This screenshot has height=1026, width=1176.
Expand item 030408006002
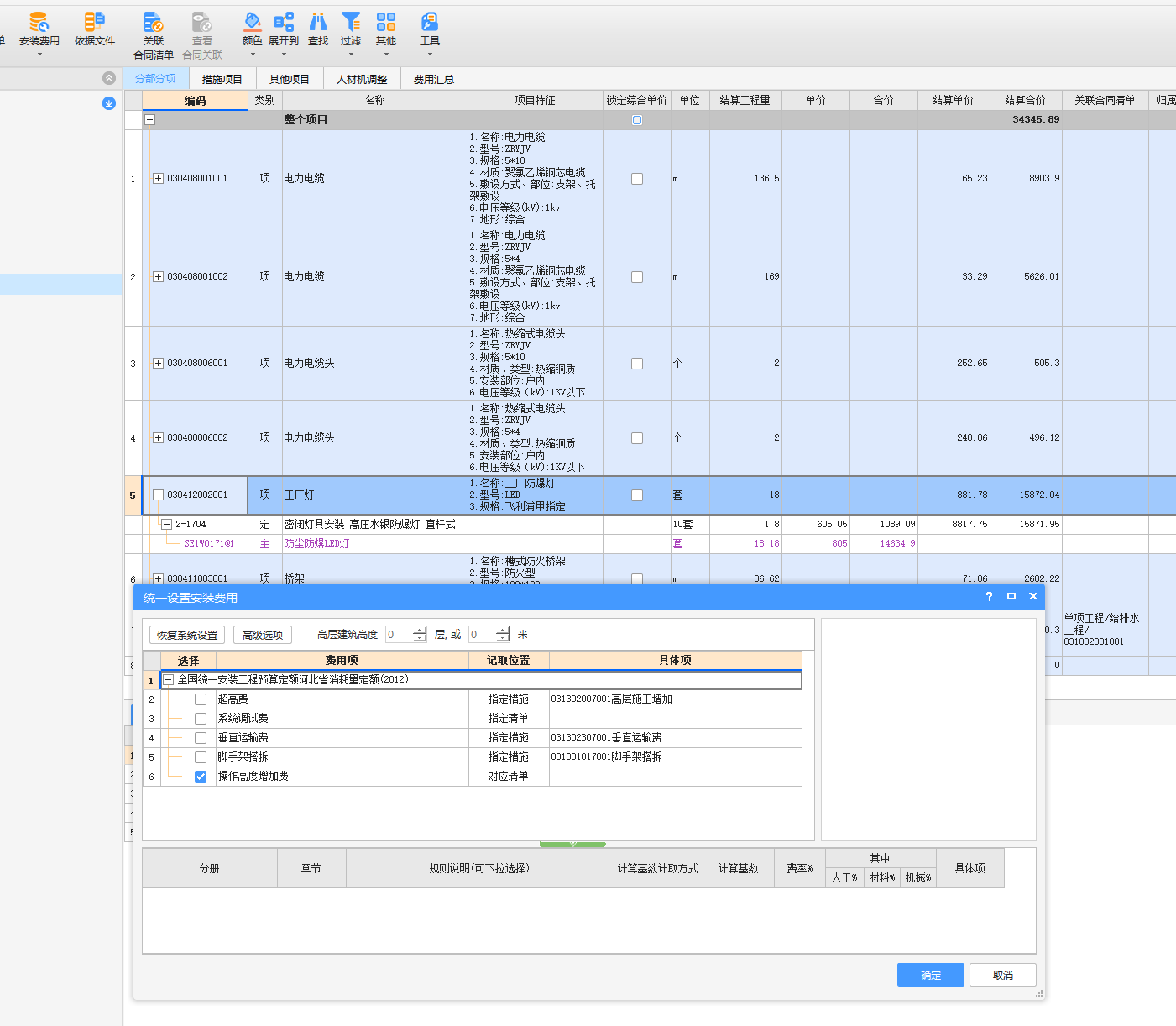coord(158,437)
